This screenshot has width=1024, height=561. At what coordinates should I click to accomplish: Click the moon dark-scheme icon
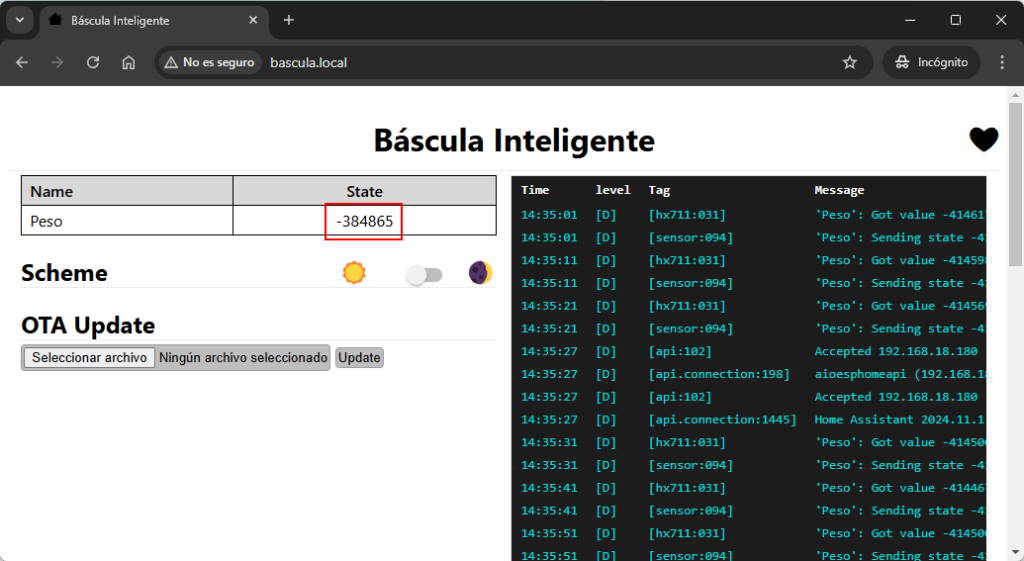(480, 273)
